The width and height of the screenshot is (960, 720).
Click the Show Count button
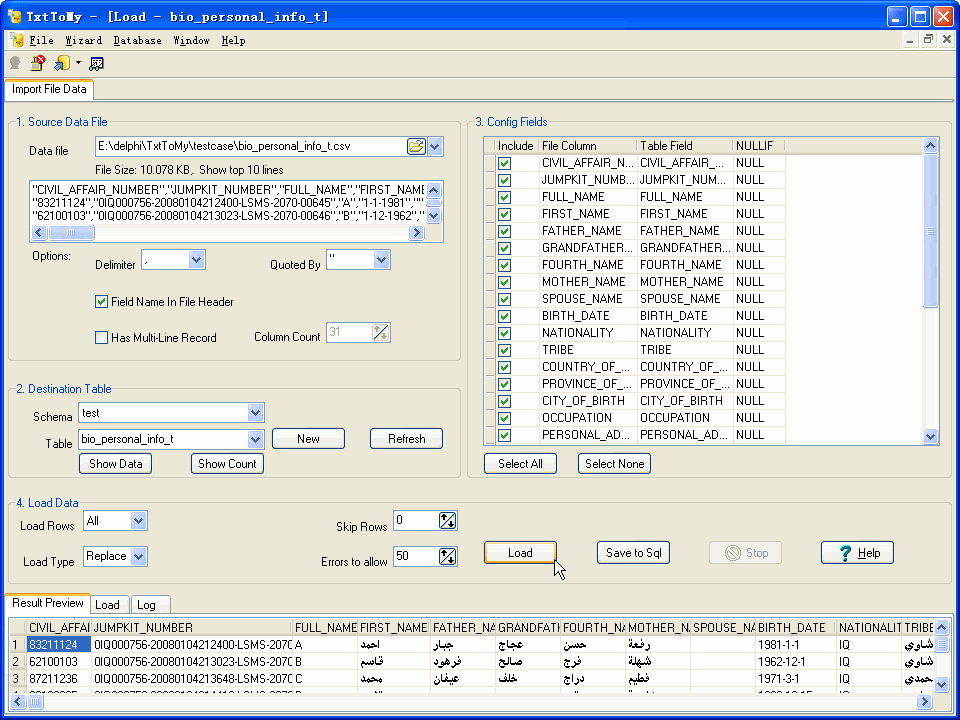click(227, 463)
